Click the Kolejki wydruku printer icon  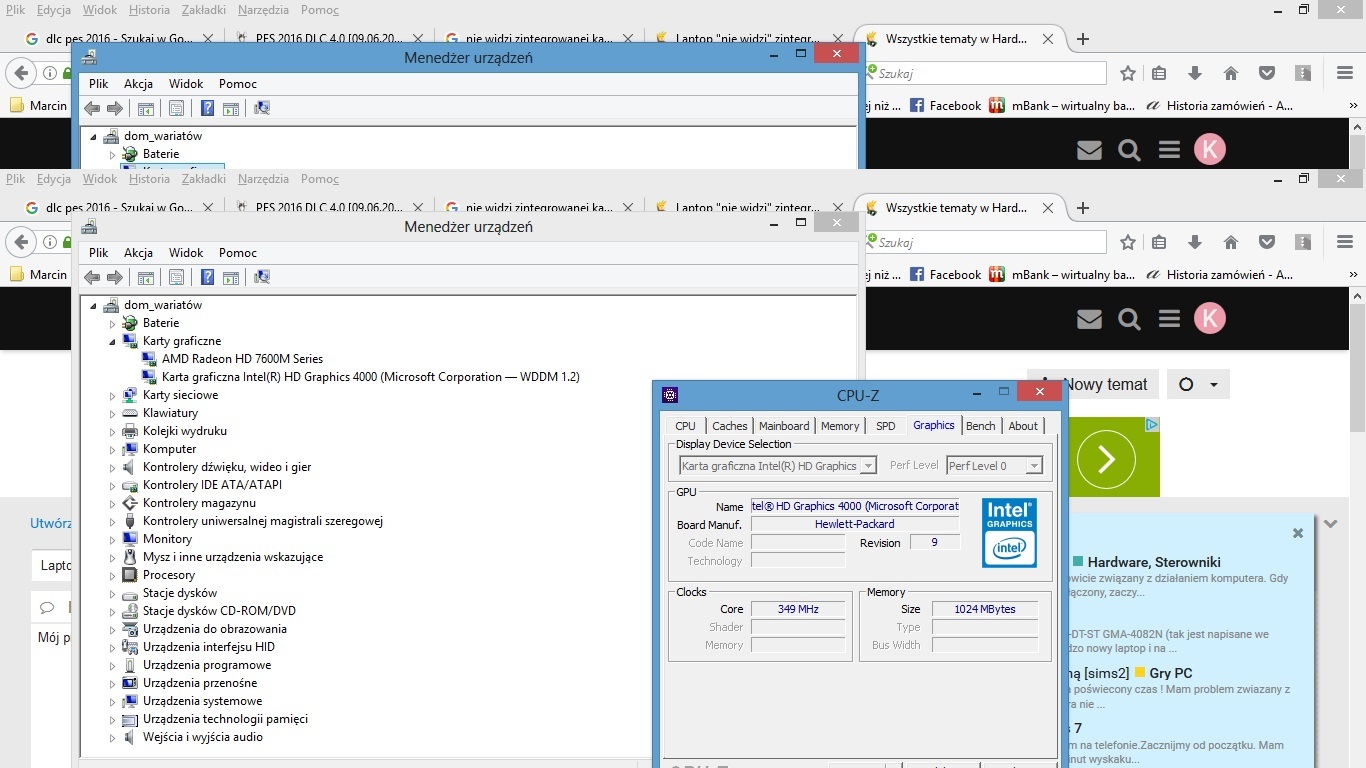point(130,431)
